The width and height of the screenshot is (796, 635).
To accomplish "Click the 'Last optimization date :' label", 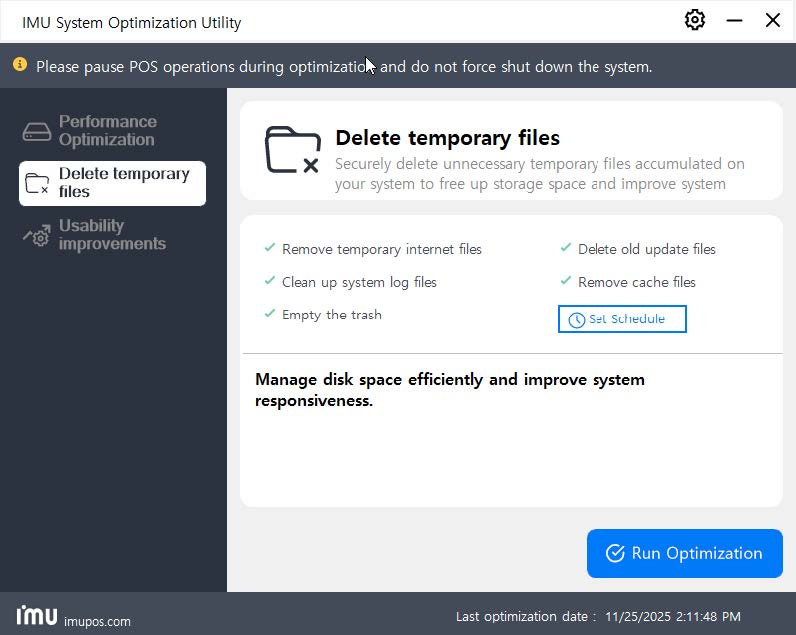I will 525,617.
